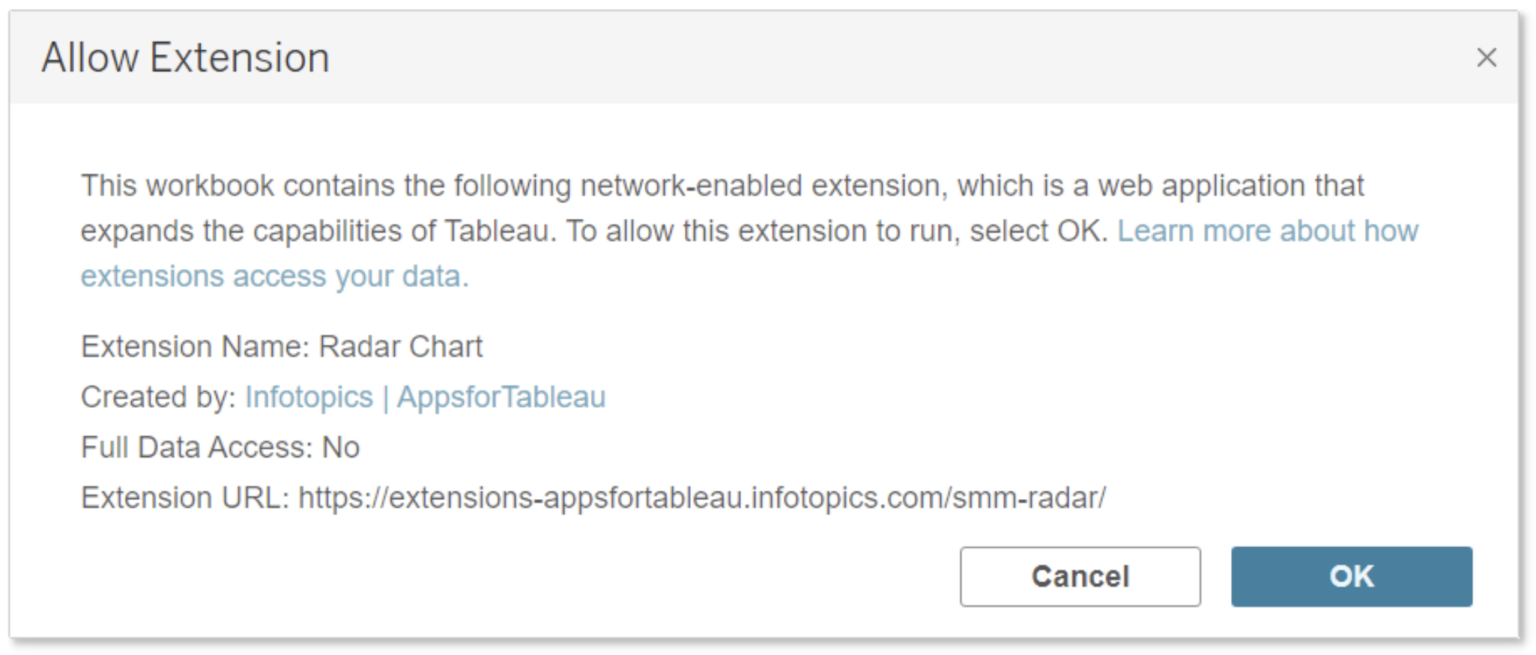Dismiss the Allow Extension dialog with X

pyautogui.click(x=1487, y=57)
